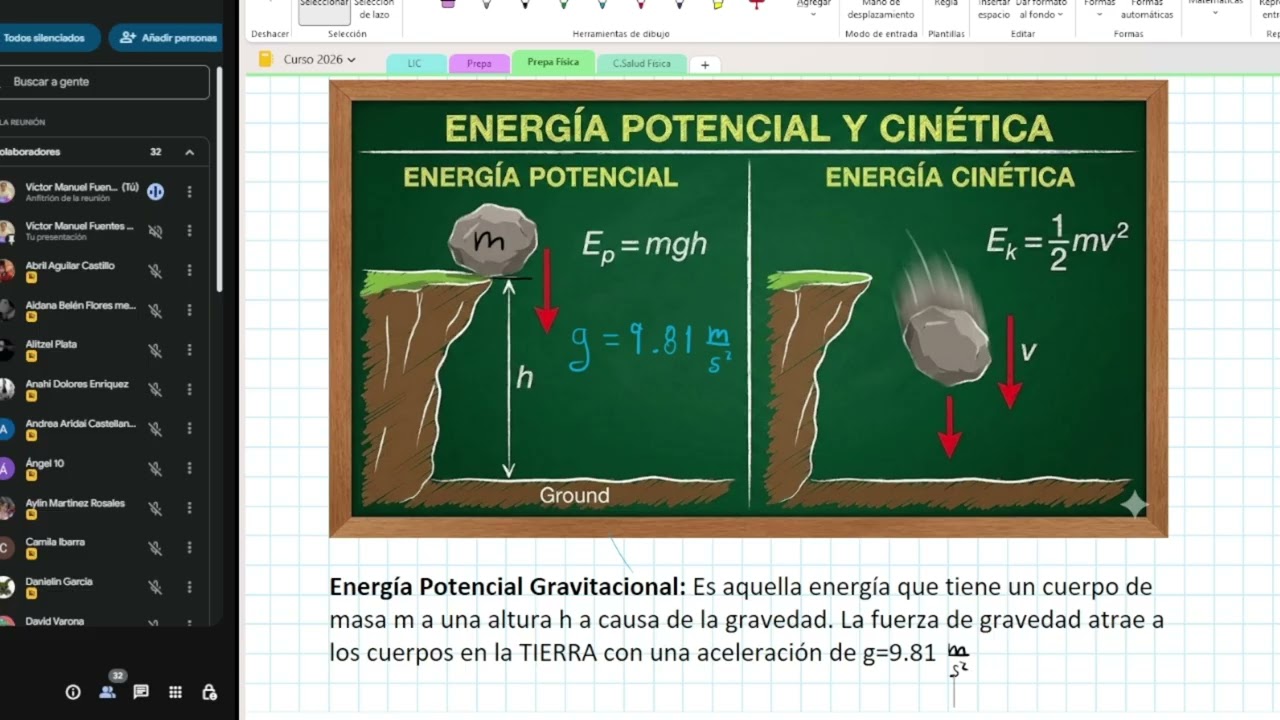Switch to the C.Salud Física tab
Viewport: 1280px width, 720px height.
coord(642,63)
